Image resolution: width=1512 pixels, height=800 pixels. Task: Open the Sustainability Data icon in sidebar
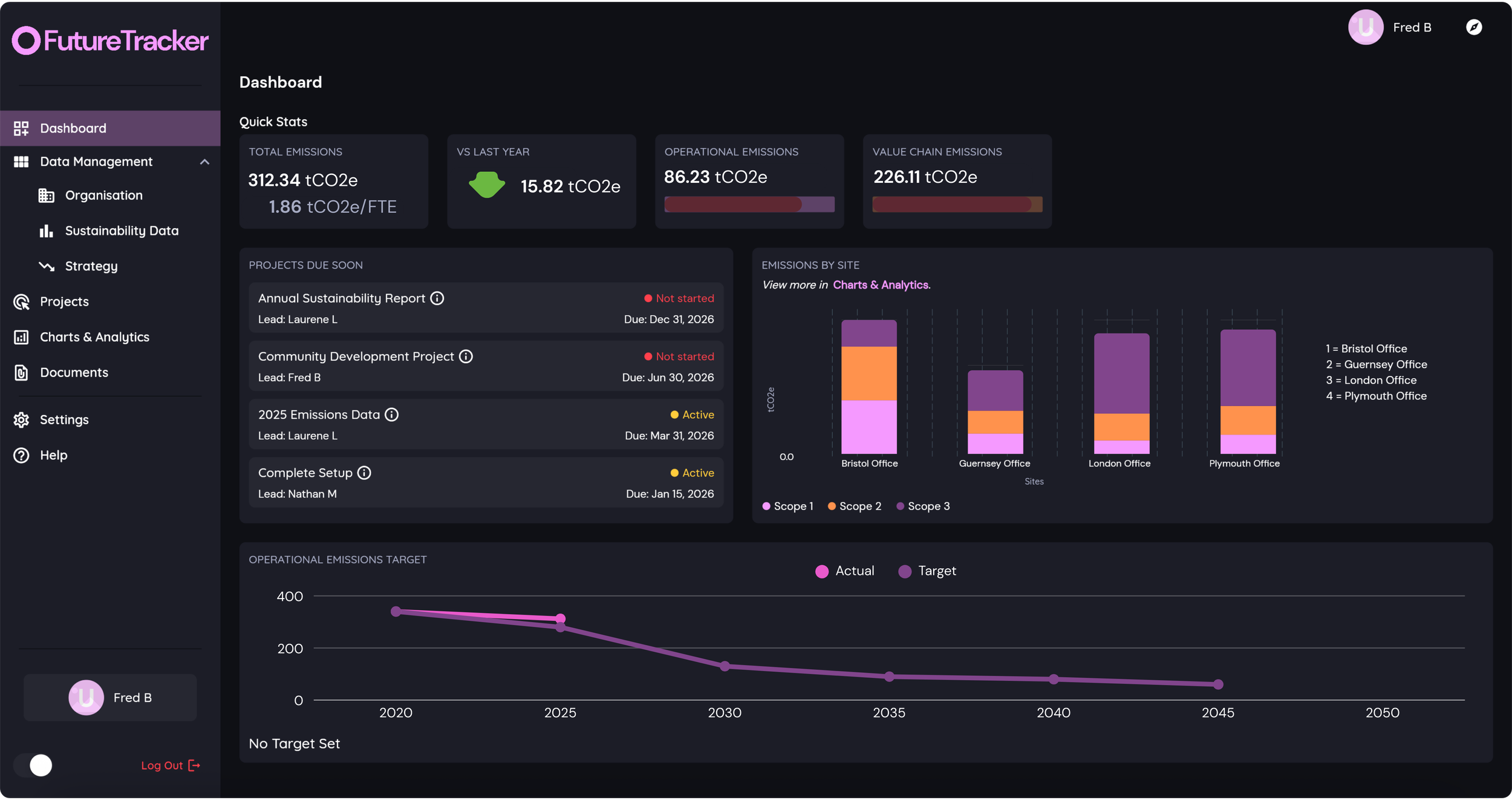(47, 231)
